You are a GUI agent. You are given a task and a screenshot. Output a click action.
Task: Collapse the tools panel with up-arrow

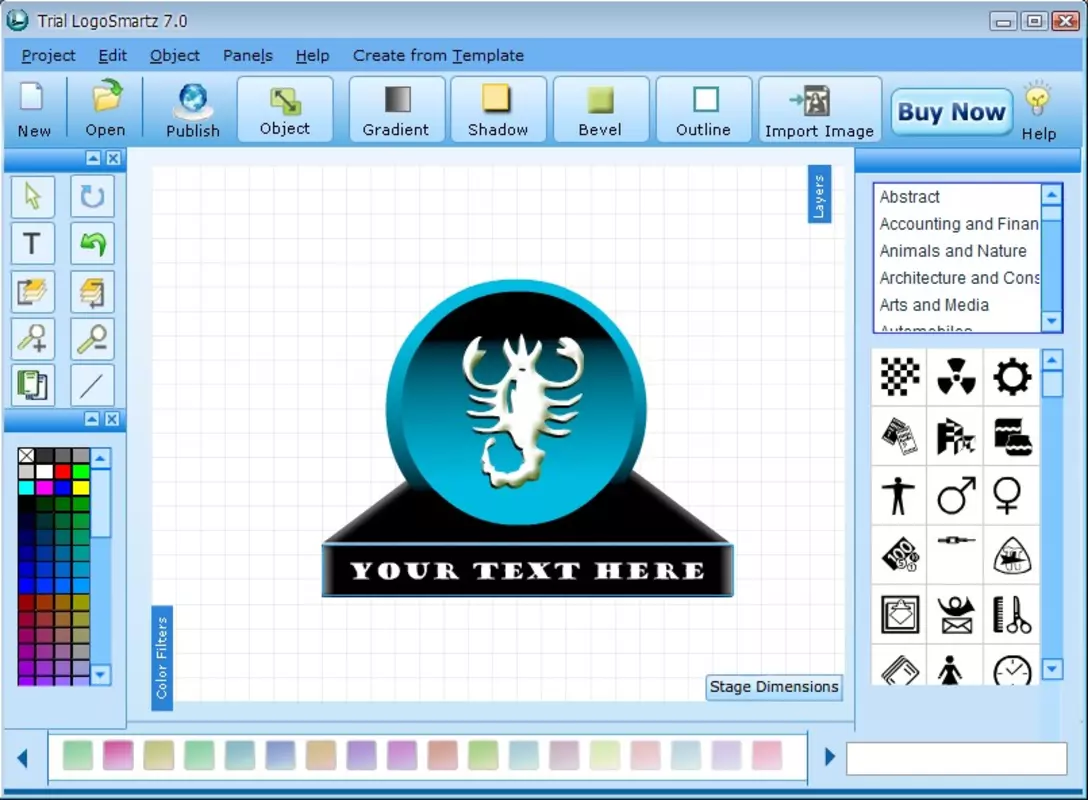93,158
